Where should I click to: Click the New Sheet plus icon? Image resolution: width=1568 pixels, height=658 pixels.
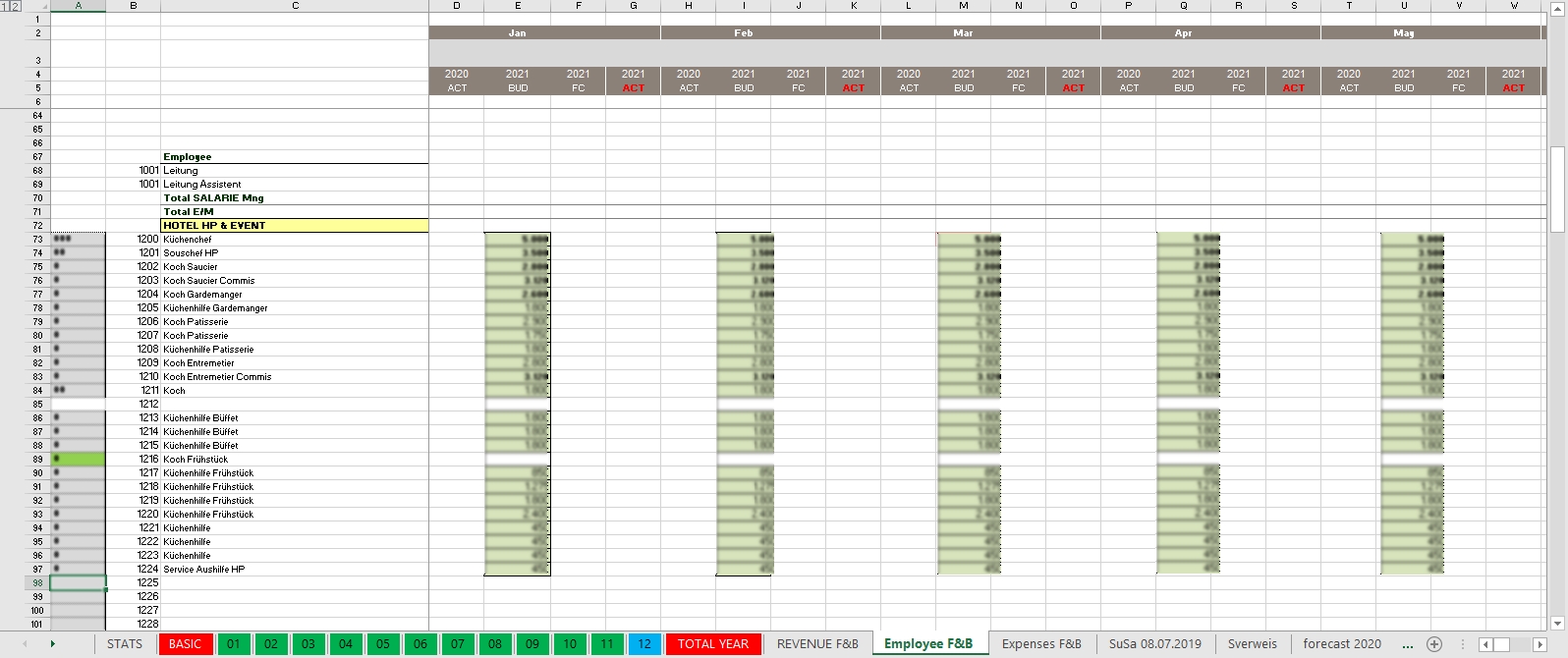click(x=1434, y=644)
